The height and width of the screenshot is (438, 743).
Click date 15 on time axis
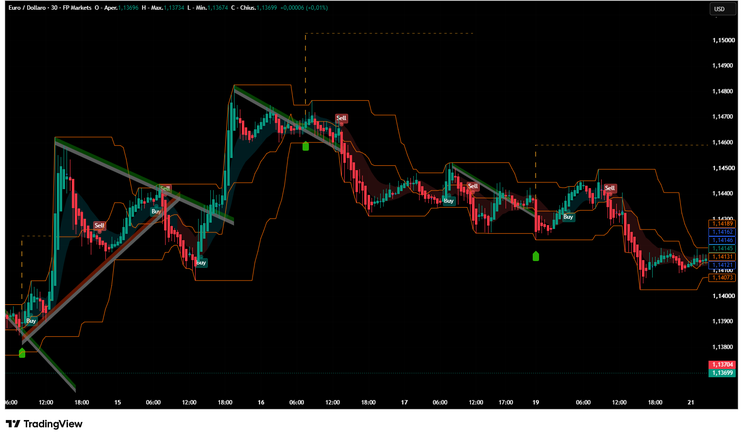pos(117,402)
